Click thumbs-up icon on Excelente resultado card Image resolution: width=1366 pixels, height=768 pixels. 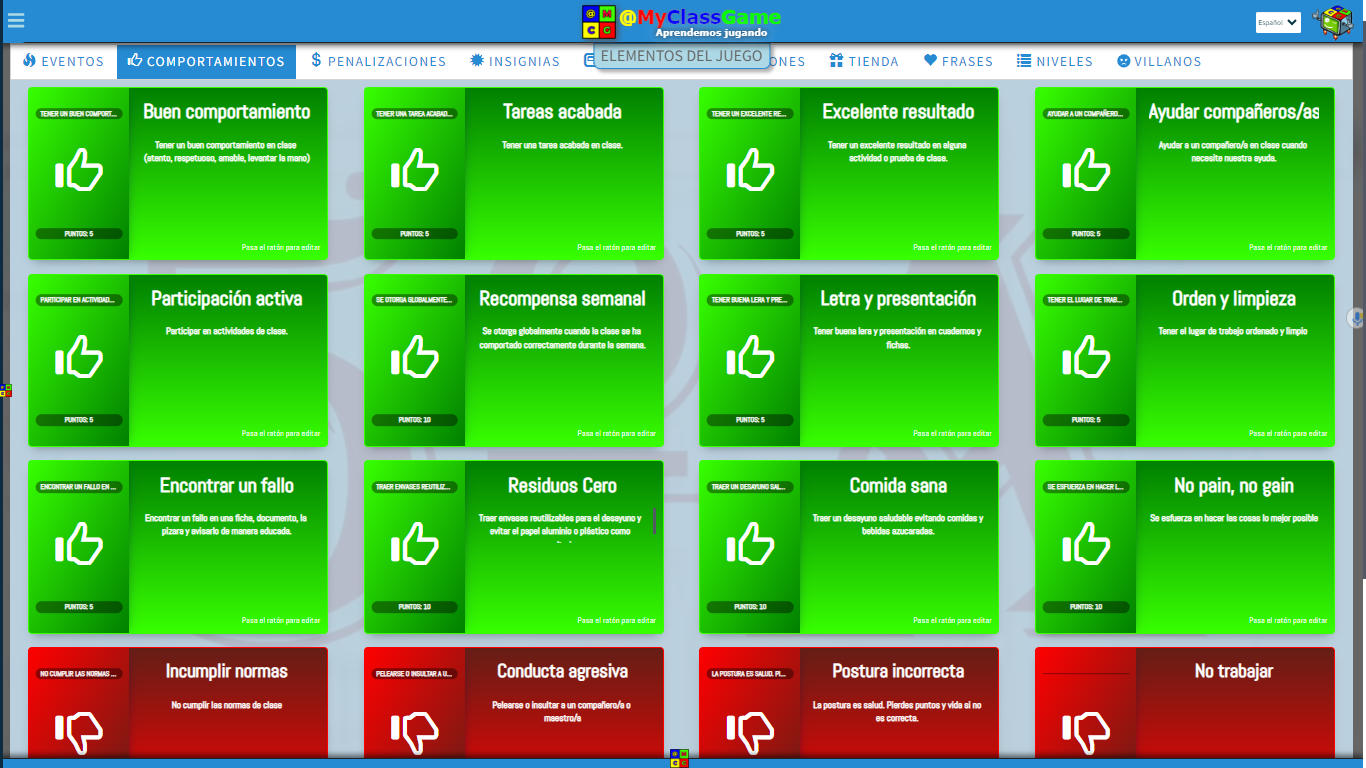750,170
